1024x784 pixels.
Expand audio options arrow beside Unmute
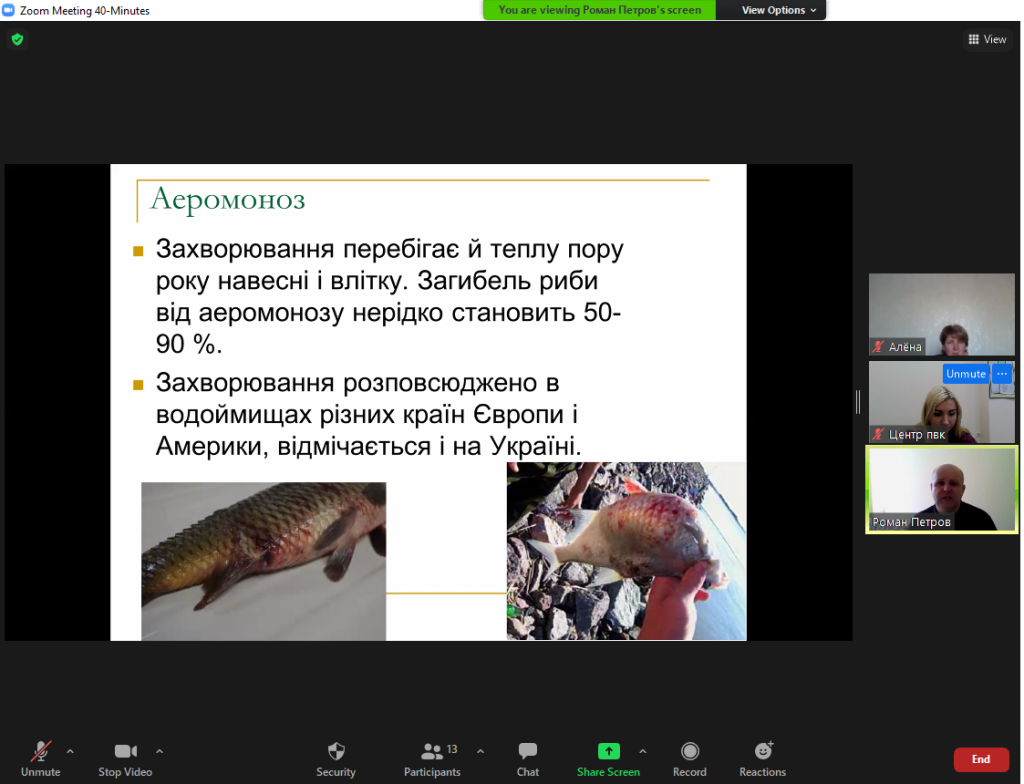[70, 751]
